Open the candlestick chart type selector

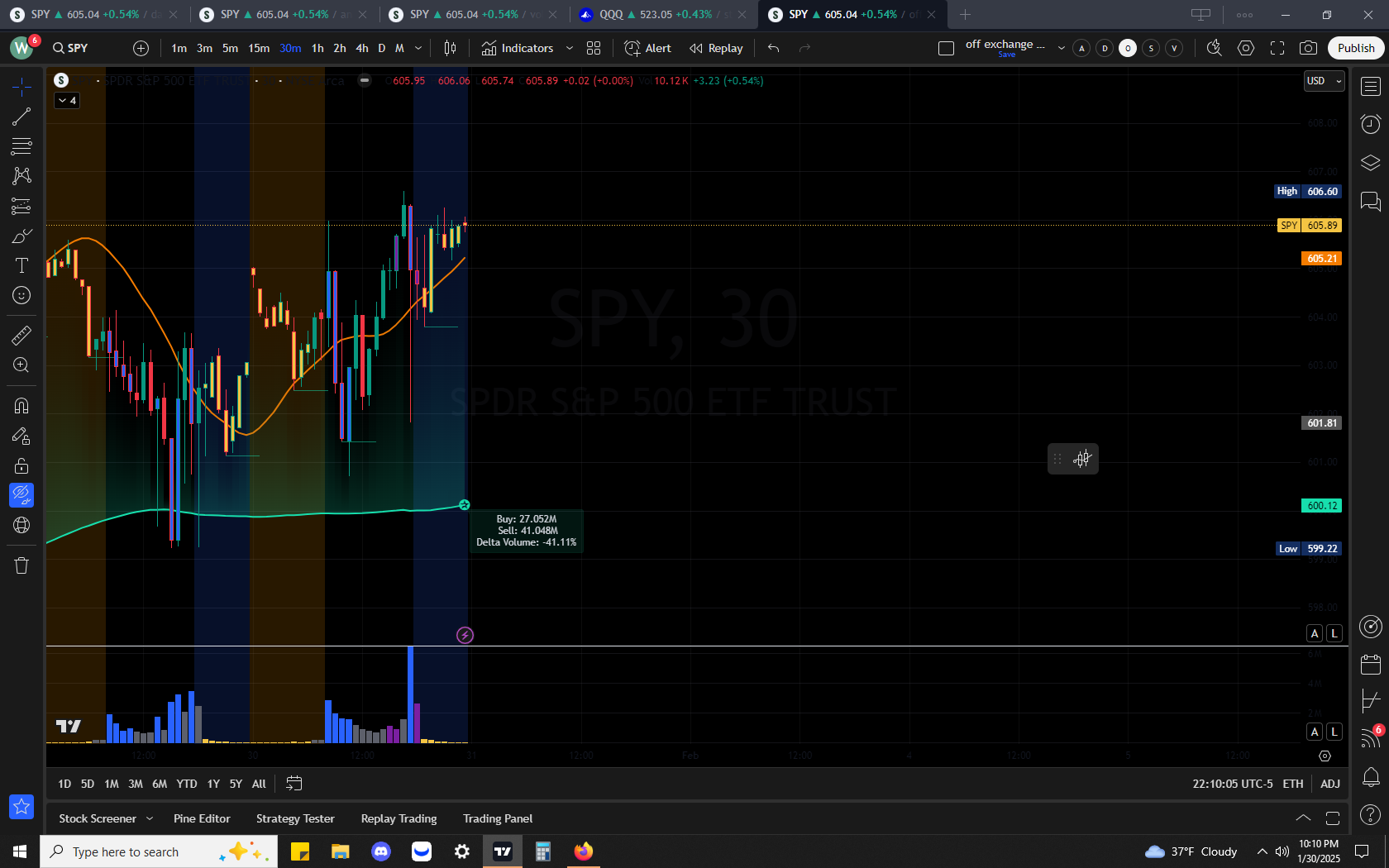click(x=450, y=48)
